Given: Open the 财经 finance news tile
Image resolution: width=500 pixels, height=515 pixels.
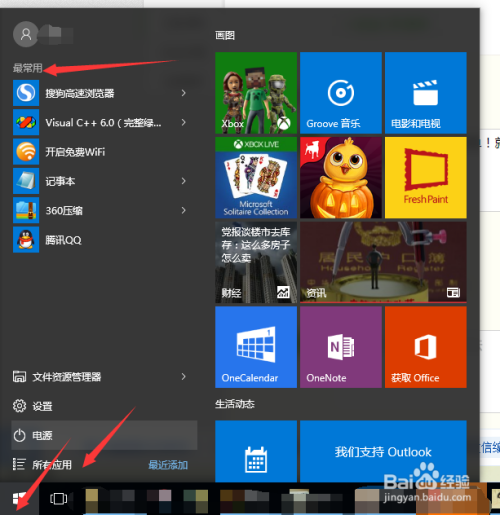Looking at the screenshot, I should point(256,262).
